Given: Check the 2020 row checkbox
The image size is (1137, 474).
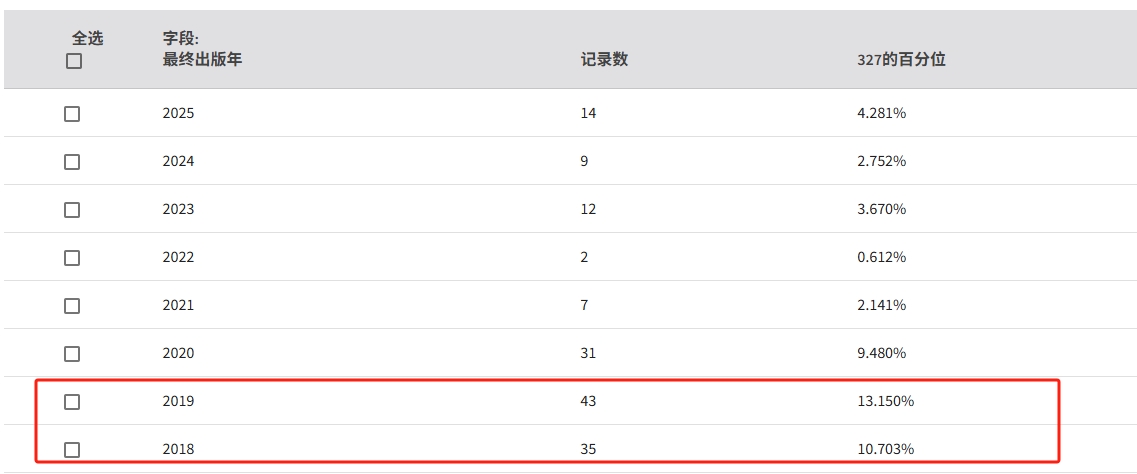Looking at the screenshot, I should pos(72,354).
